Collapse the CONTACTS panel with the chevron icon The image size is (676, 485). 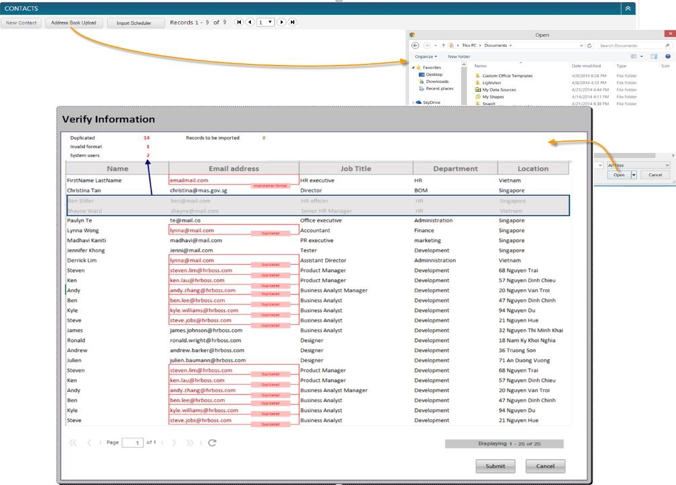(x=628, y=8)
